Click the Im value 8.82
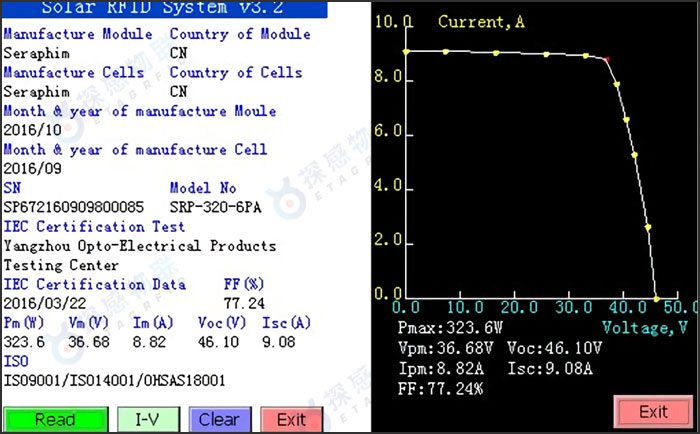This screenshot has width=700, height=434. point(149,342)
